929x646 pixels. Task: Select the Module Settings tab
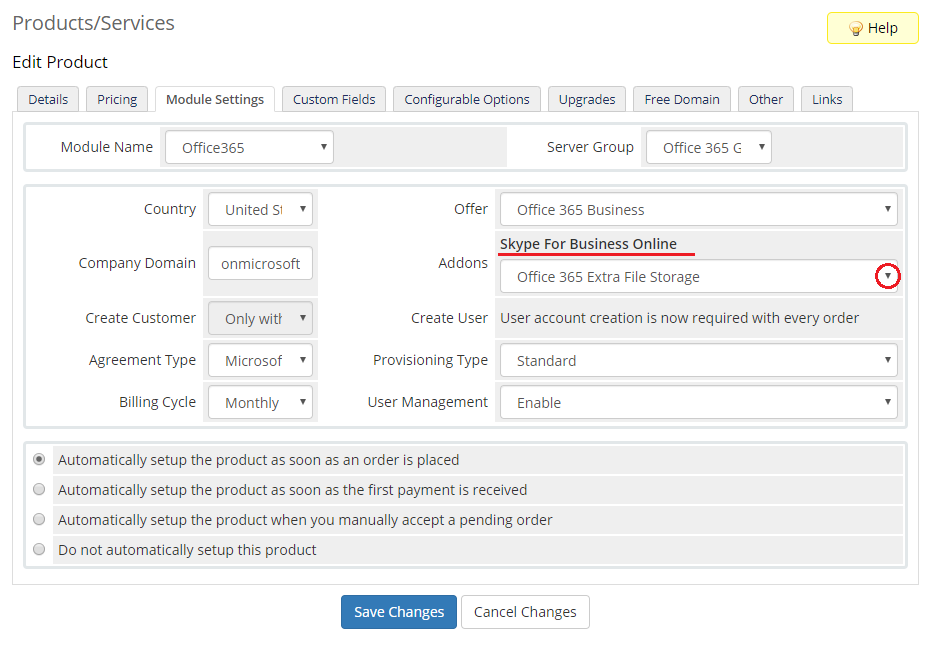pyautogui.click(x=214, y=99)
